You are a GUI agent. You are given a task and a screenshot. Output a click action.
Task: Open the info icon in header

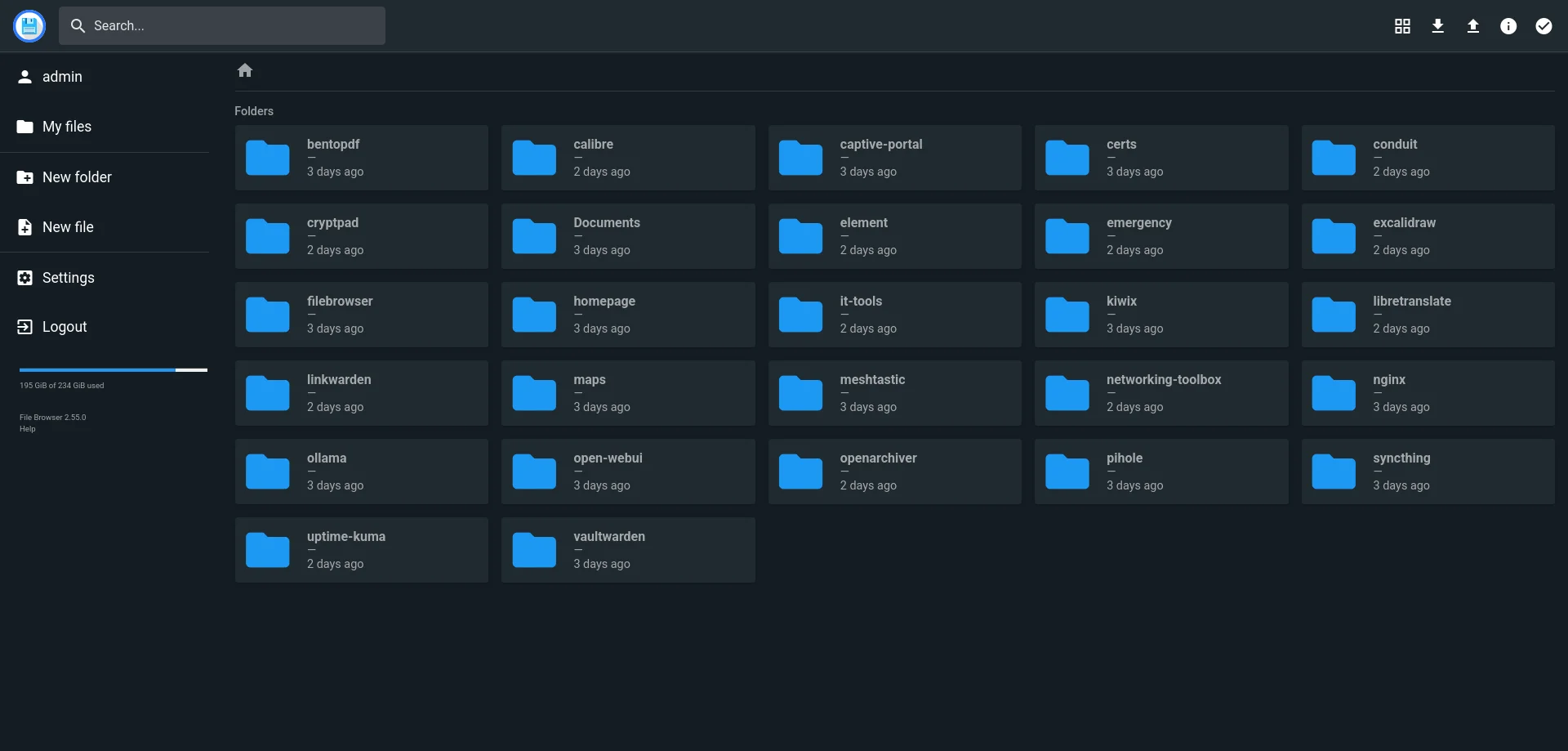(1508, 26)
